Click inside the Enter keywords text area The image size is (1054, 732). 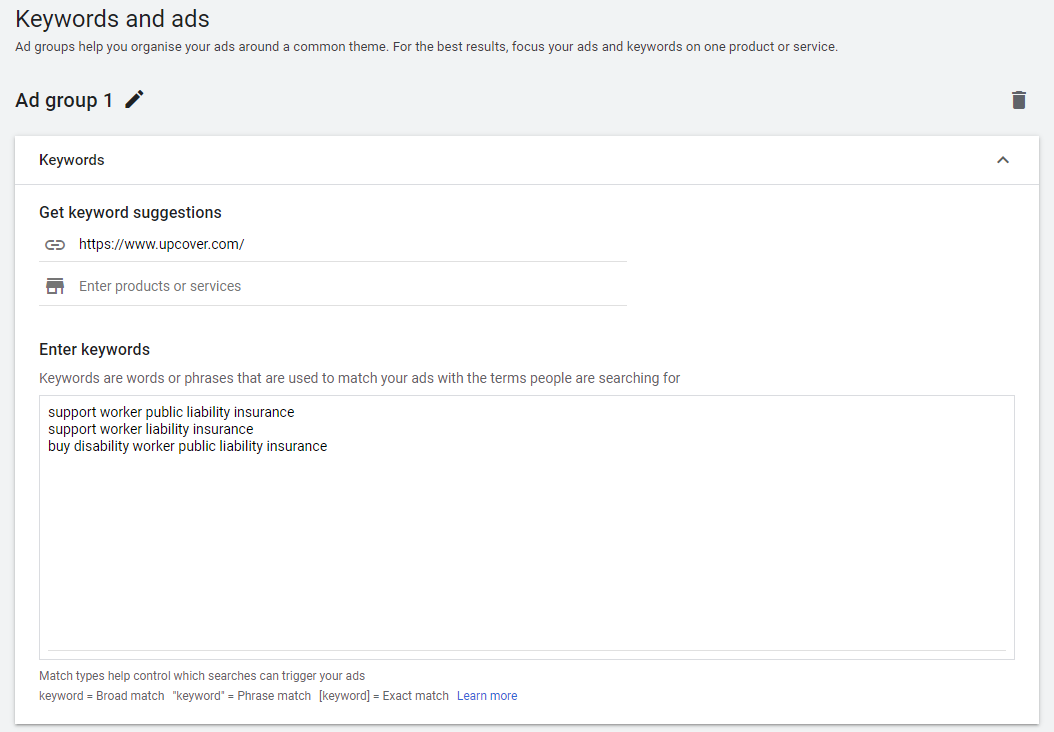pos(526,527)
